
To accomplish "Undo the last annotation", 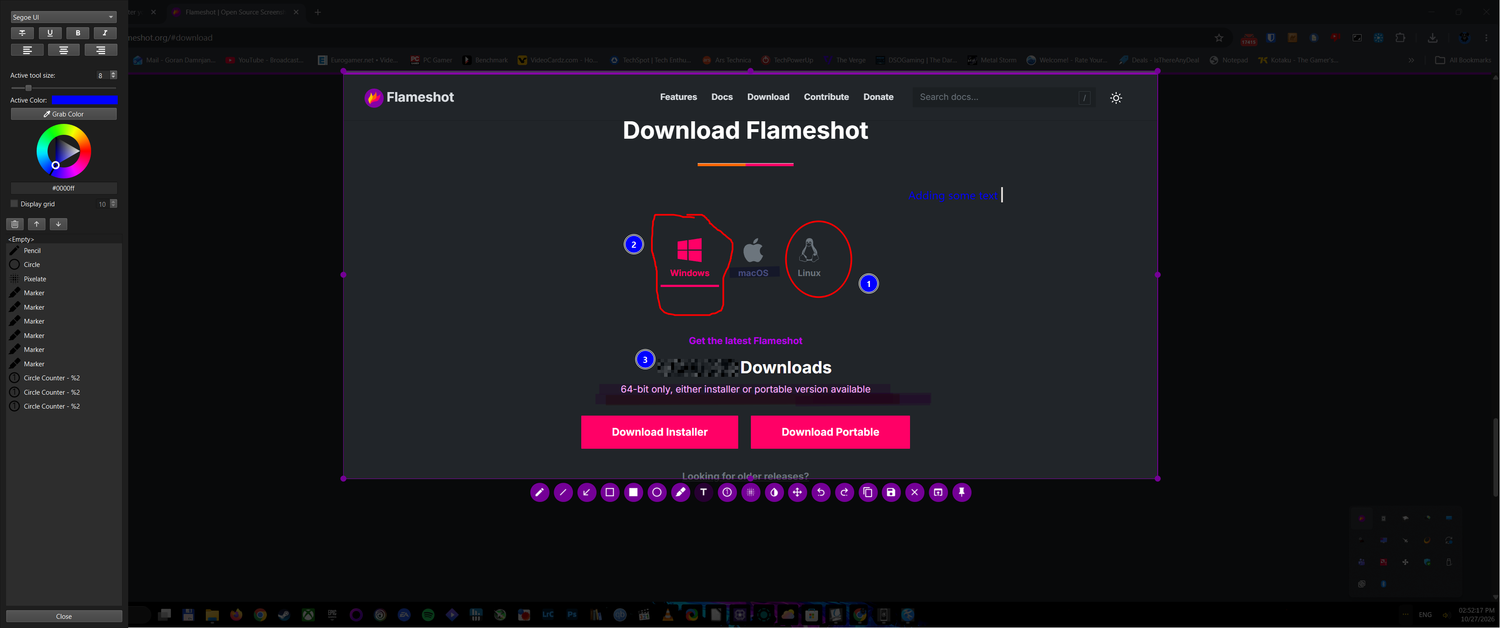I will click(821, 492).
